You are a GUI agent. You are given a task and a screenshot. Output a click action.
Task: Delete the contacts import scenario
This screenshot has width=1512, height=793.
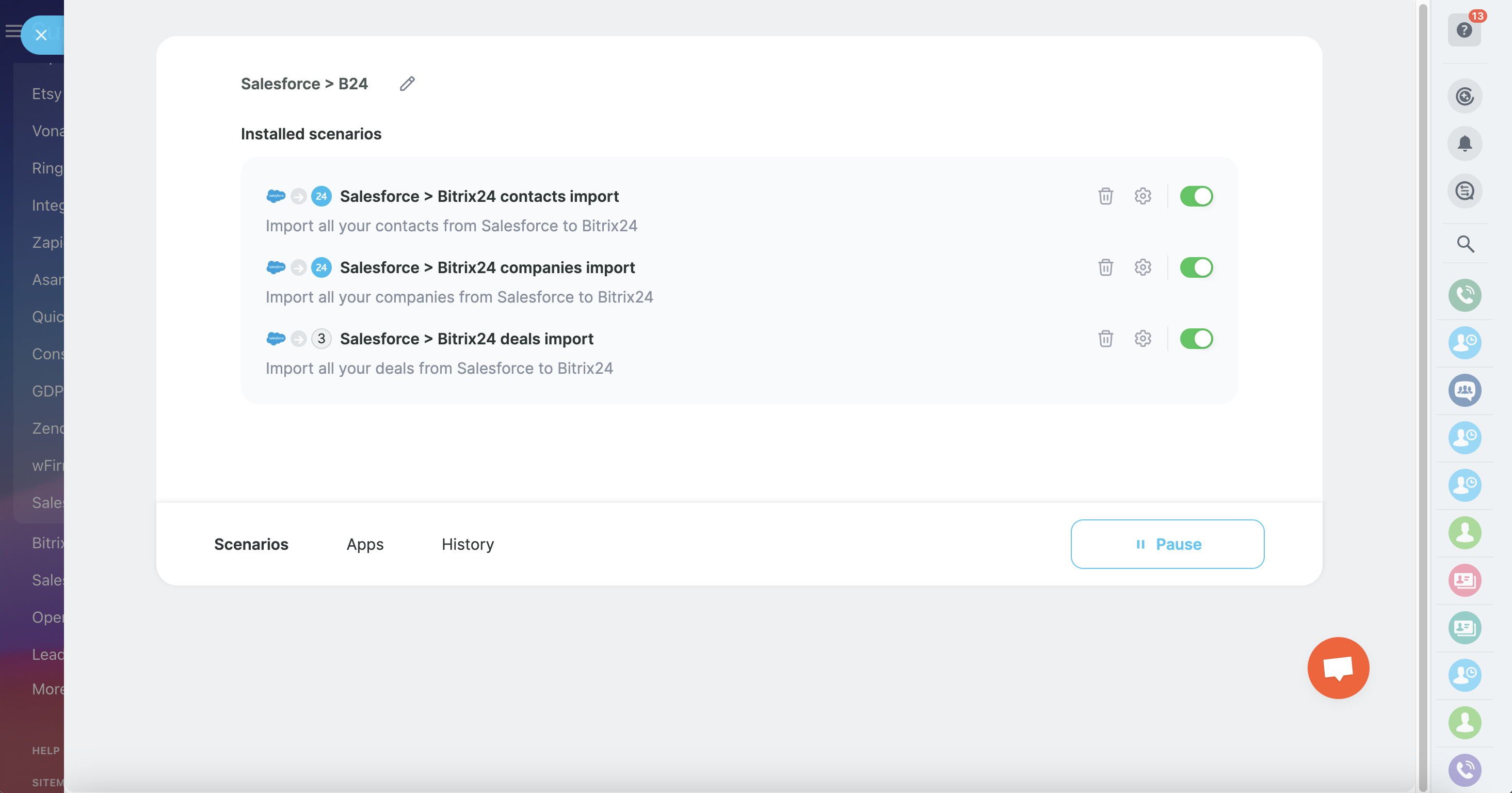[1105, 196]
